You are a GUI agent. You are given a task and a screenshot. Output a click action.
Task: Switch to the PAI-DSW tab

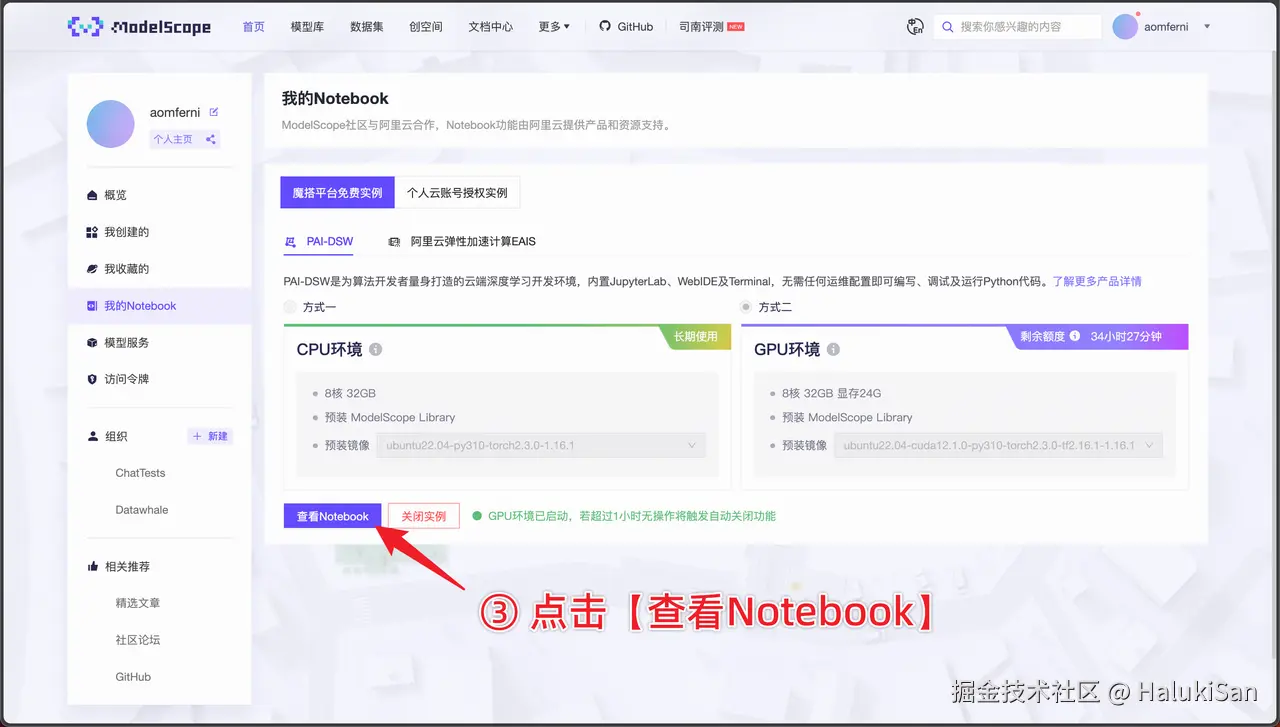(319, 242)
